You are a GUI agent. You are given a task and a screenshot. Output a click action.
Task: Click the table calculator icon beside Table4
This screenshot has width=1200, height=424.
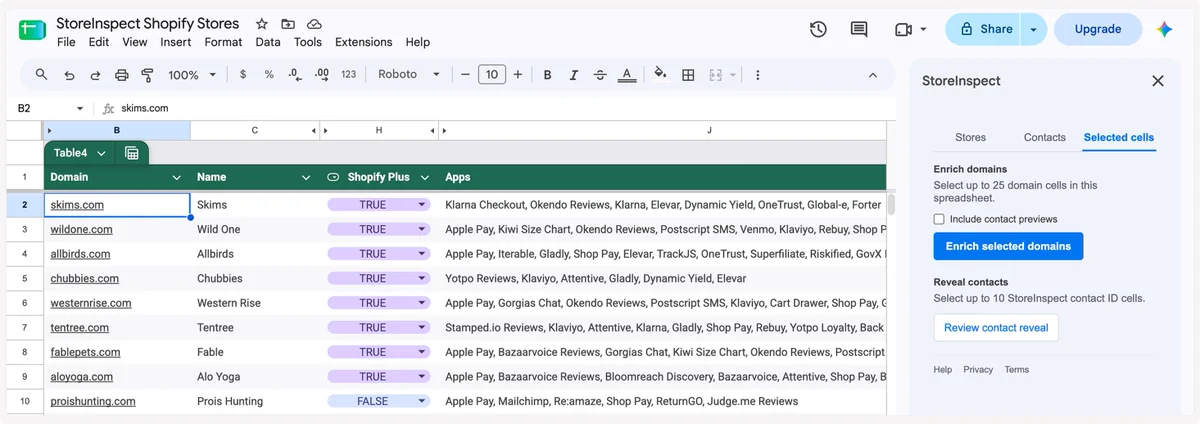(x=132, y=153)
